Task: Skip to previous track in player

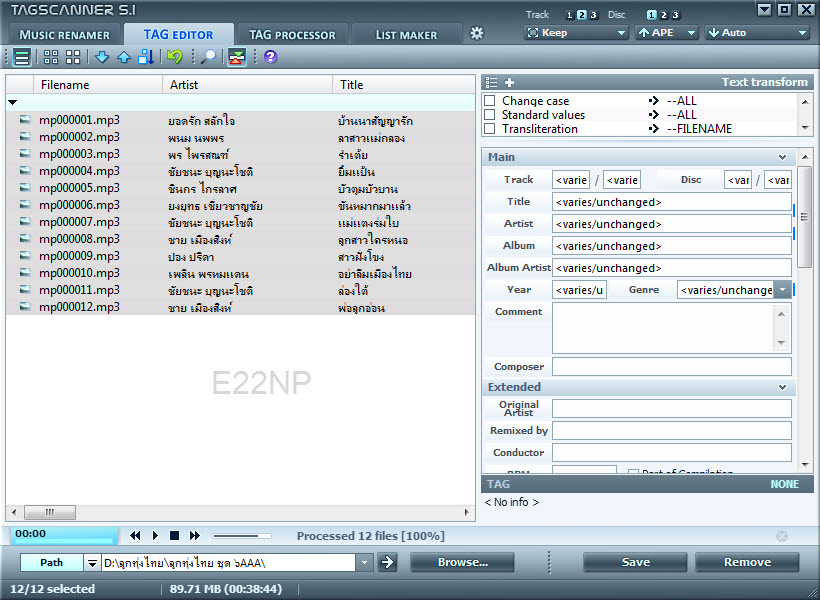Action: (135, 535)
